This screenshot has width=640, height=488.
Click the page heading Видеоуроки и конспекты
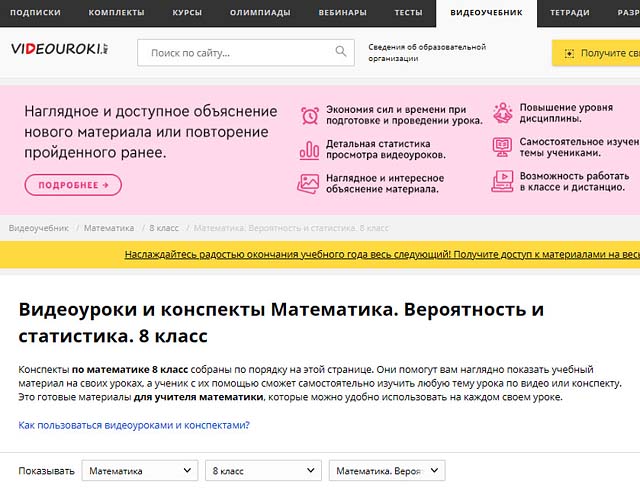point(281,323)
